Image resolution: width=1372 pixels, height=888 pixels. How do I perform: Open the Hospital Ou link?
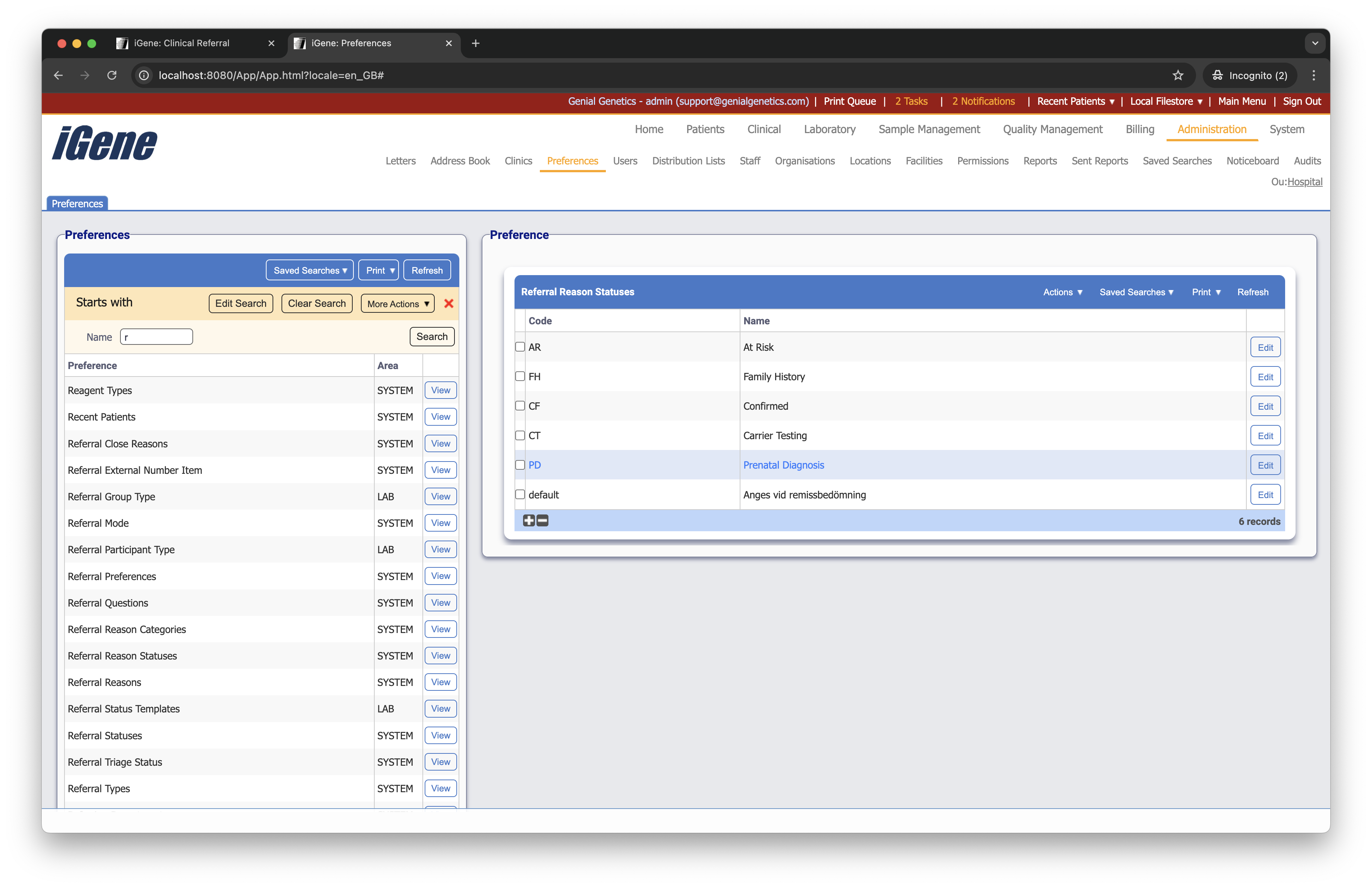pos(1305,182)
